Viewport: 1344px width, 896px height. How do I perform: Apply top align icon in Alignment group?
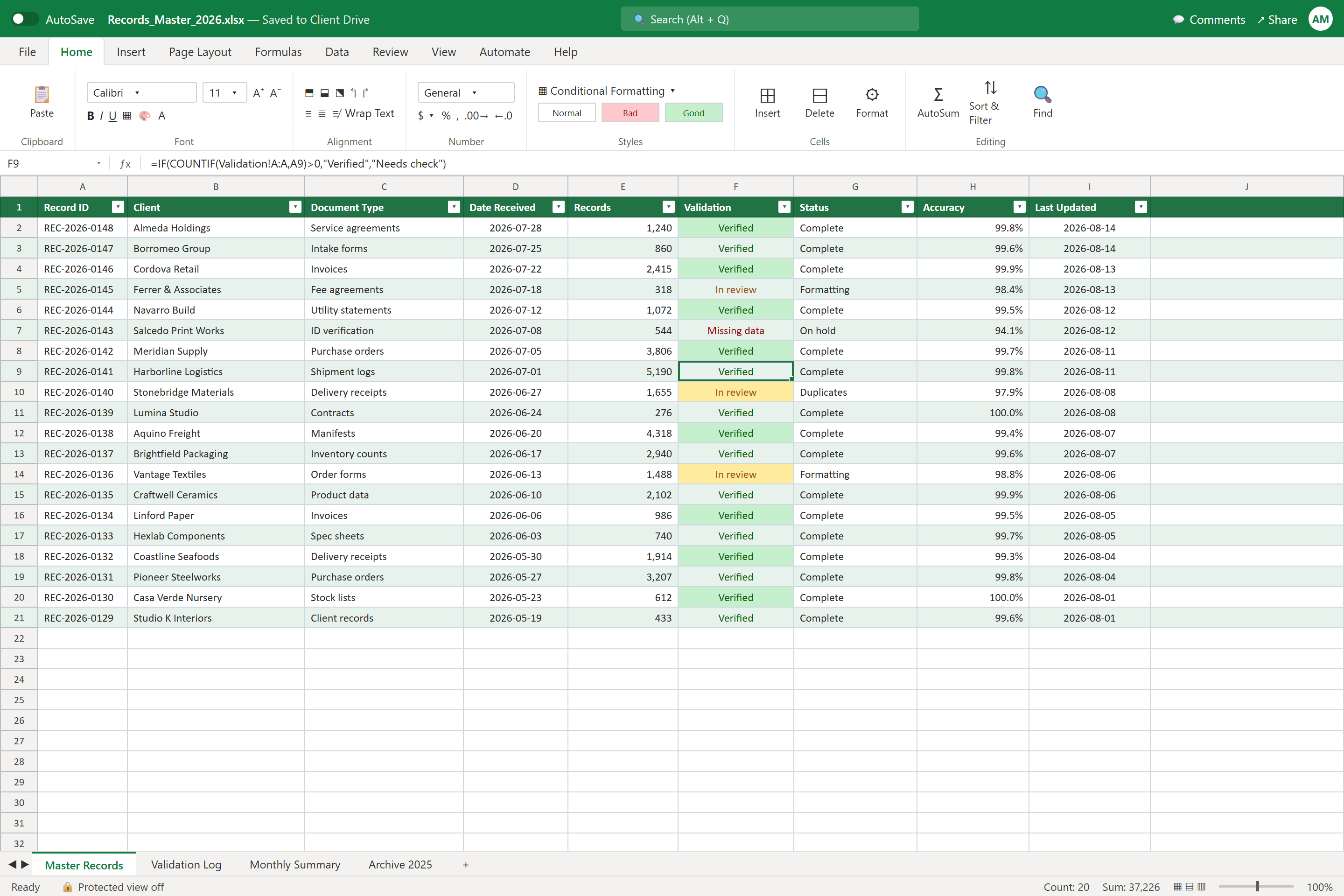point(309,92)
